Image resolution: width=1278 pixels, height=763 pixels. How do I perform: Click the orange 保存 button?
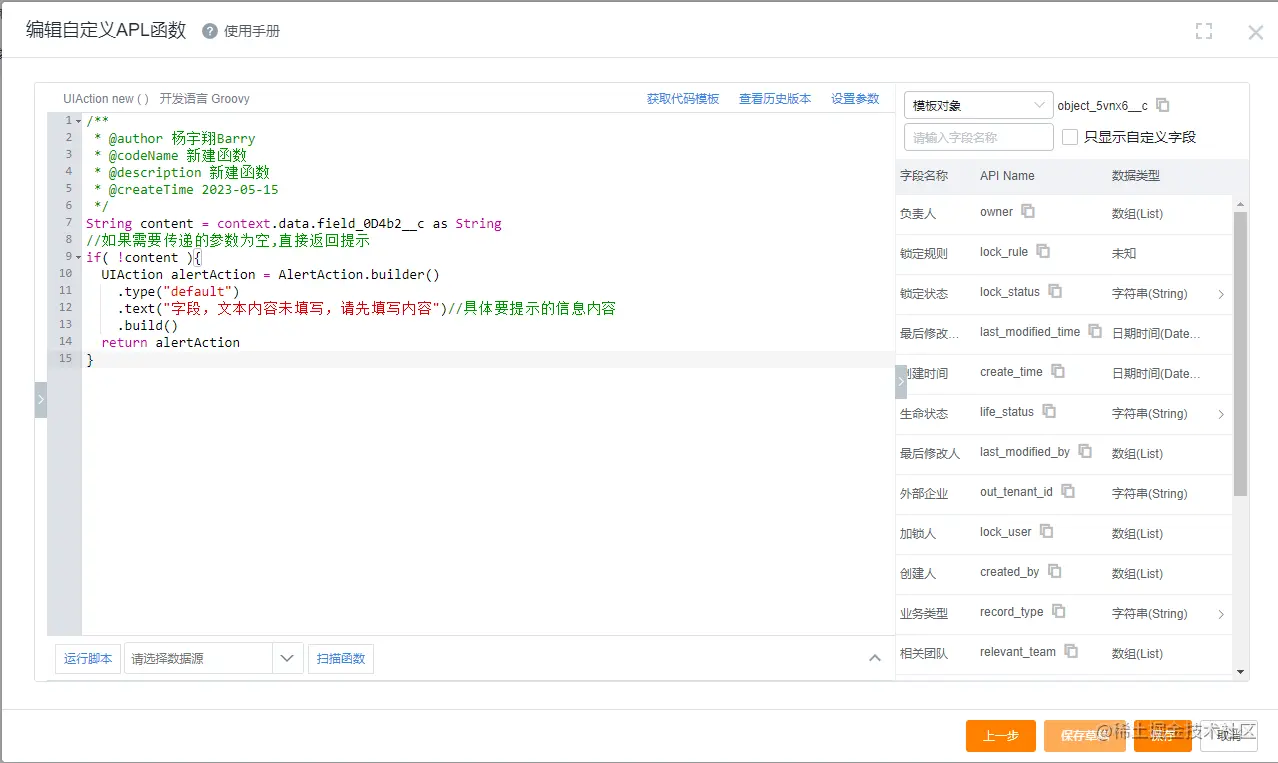point(1162,736)
